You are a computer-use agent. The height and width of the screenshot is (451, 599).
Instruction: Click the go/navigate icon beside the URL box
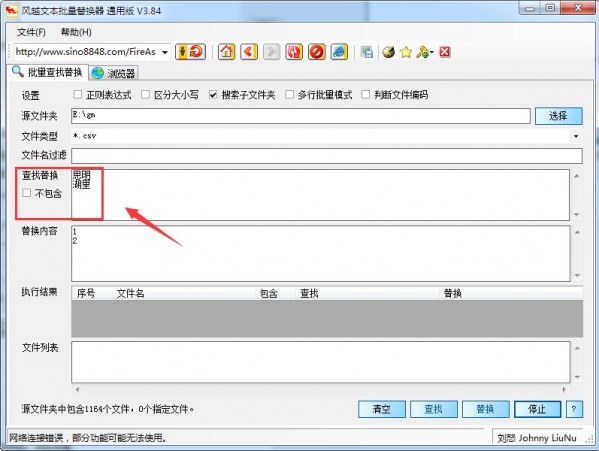pyautogui.click(x=190, y=52)
